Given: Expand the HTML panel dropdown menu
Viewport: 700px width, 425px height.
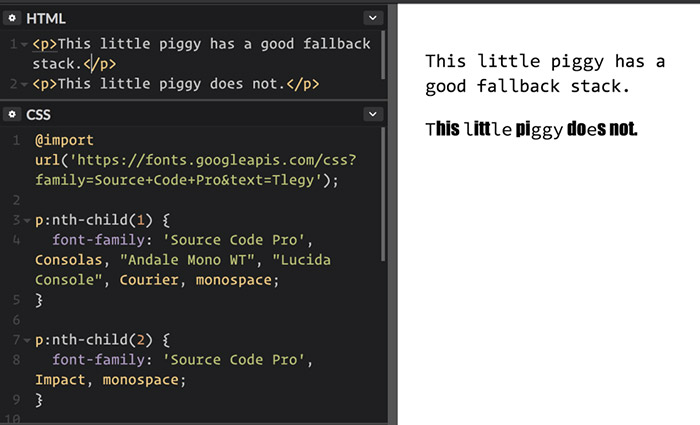Looking at the screenshot, I should 373,18.
